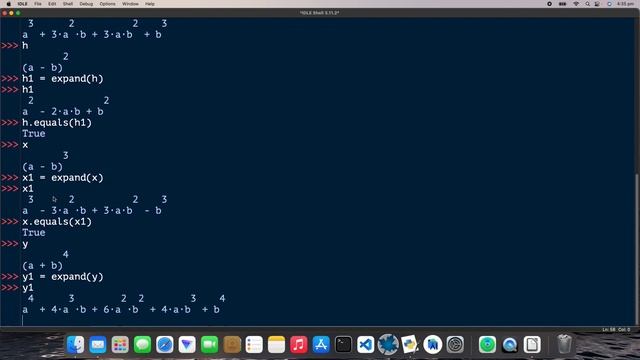The width and height of the screenshot is (640, 360).
Task: Open the Window menu
Action: [130, 4]
